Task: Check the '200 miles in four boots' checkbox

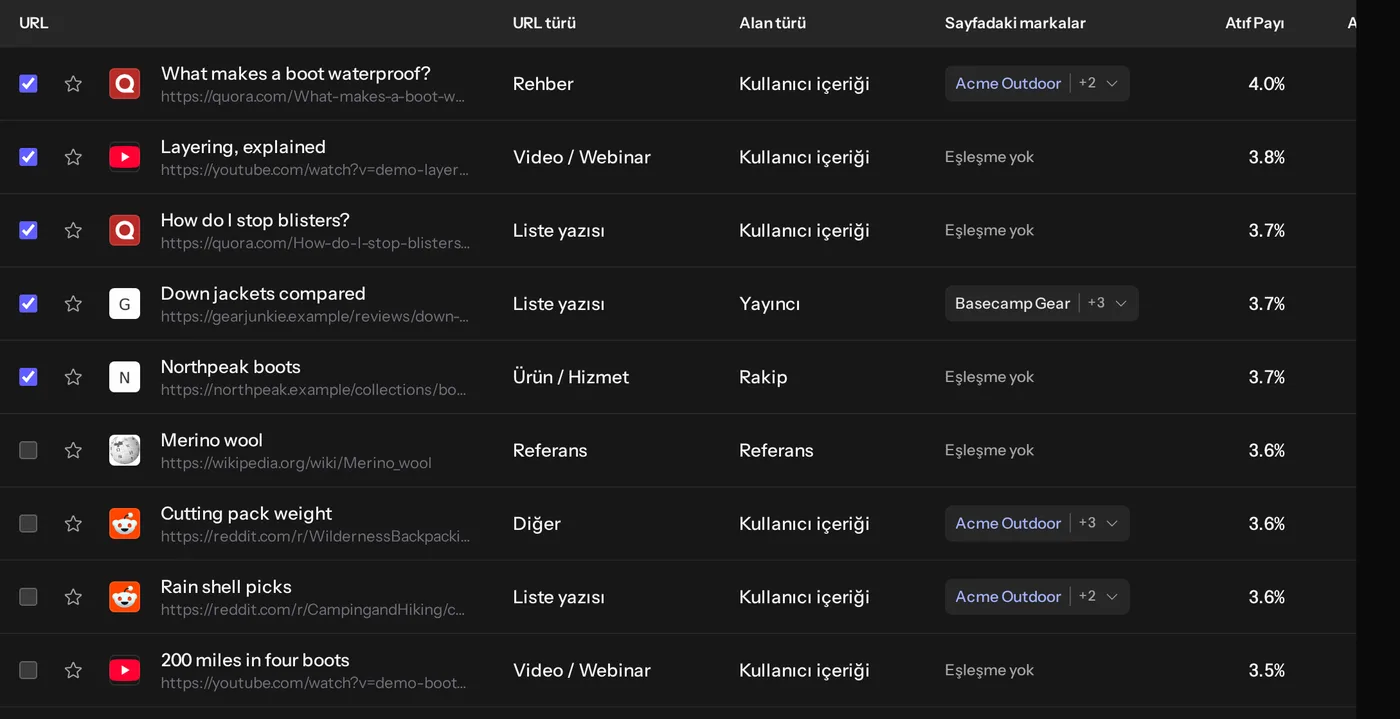Action: (28, 670)
